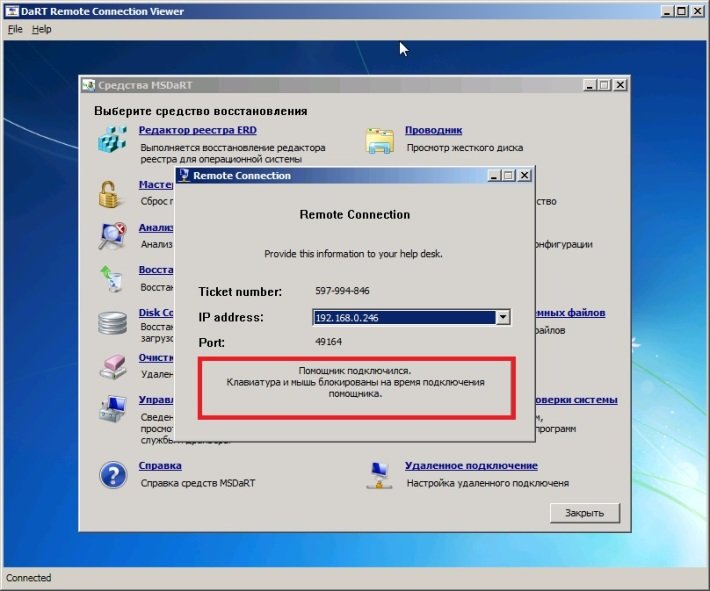Image resolution: width=710 pixels, height=591 pixels.
Task: Expand the IP address dropdown arrow
Action: coord(503,318)
